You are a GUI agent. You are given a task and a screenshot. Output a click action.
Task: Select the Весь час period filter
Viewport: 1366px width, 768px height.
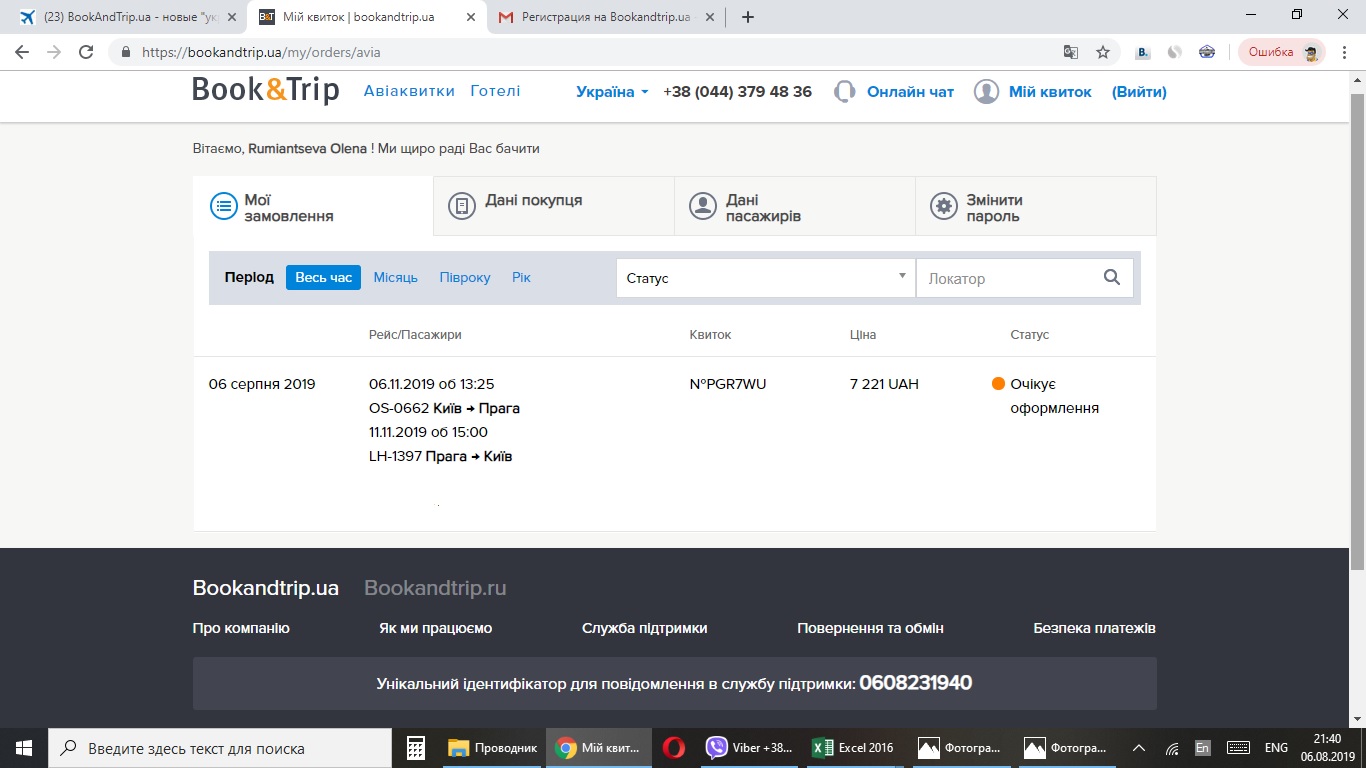323,277
